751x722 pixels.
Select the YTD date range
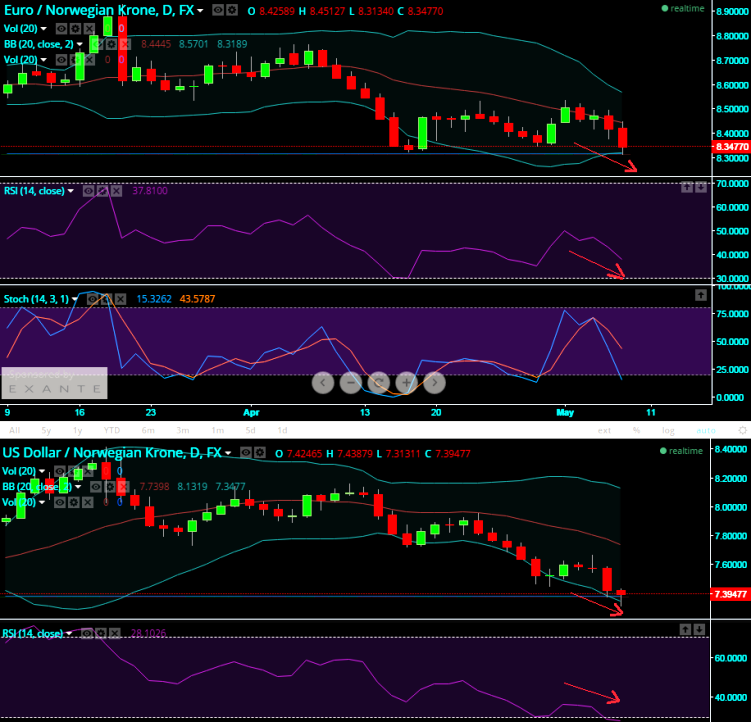[112, 430]
